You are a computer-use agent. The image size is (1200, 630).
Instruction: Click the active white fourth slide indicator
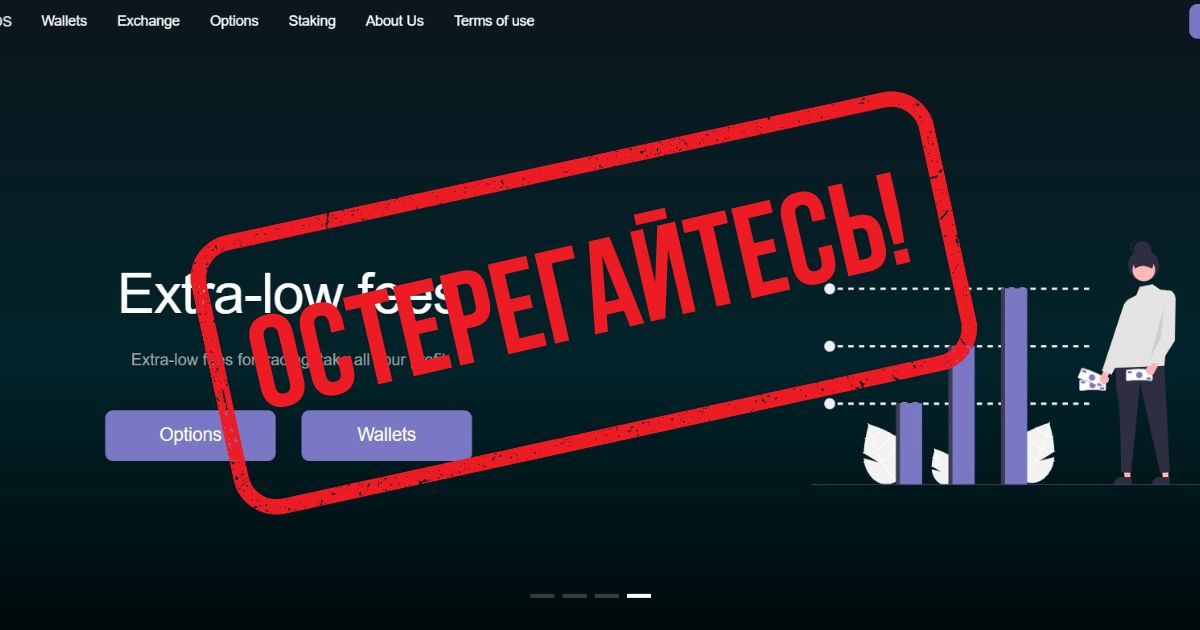coord(639,595)
